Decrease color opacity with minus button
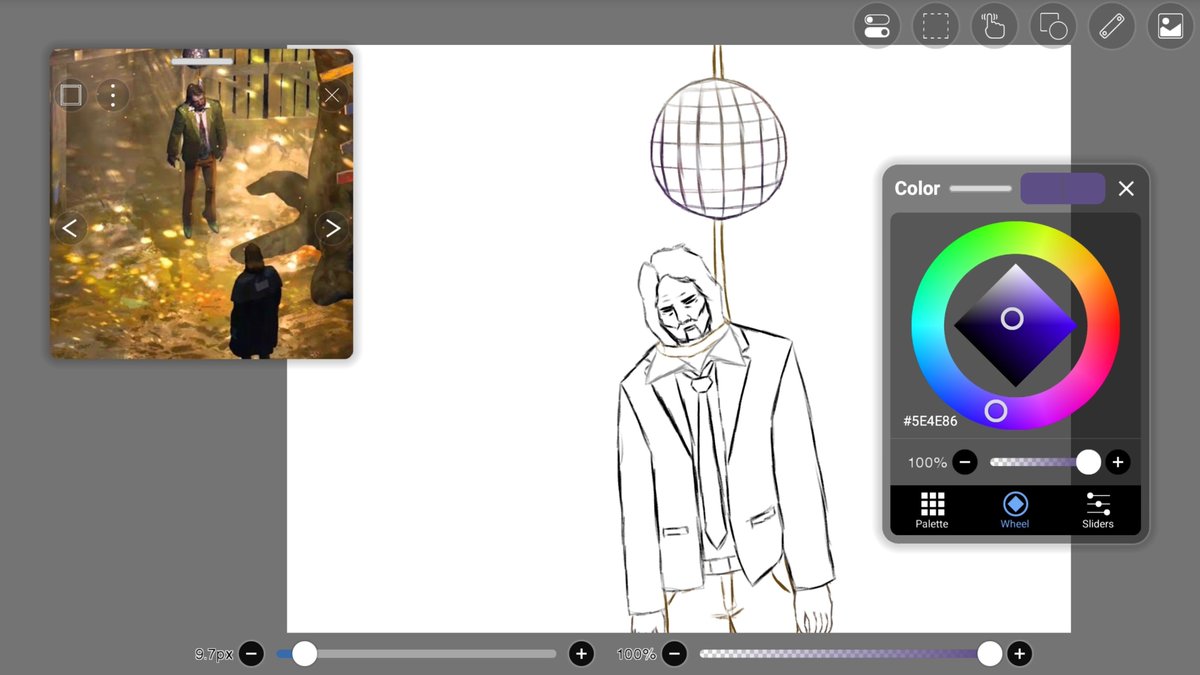Screen dimensions: 1200x675 (x=964, y=462)
